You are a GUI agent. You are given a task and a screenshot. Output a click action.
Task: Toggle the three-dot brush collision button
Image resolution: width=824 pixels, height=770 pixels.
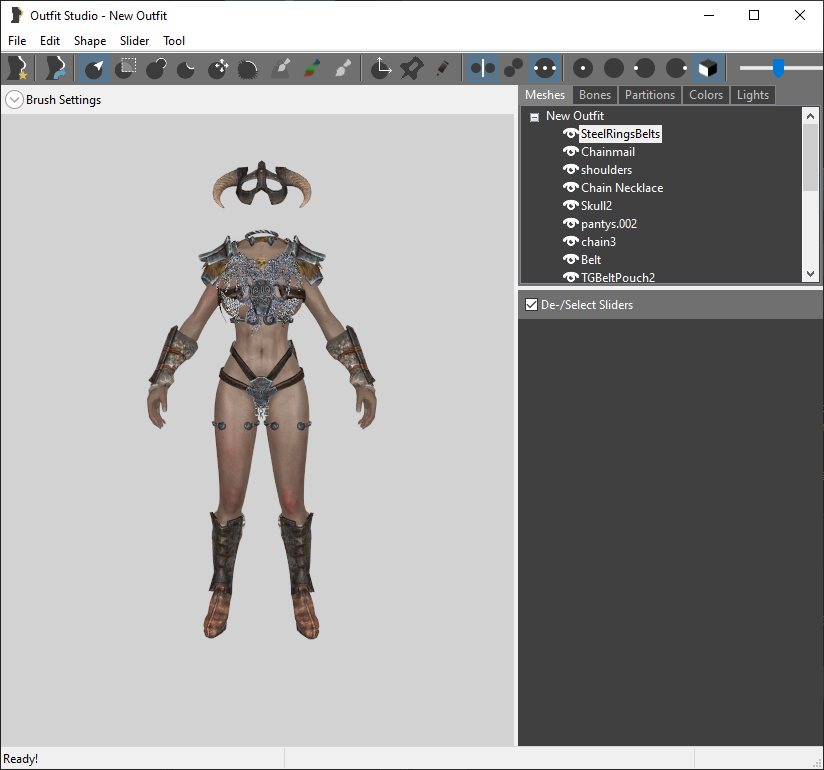click(x=544, y=68)
